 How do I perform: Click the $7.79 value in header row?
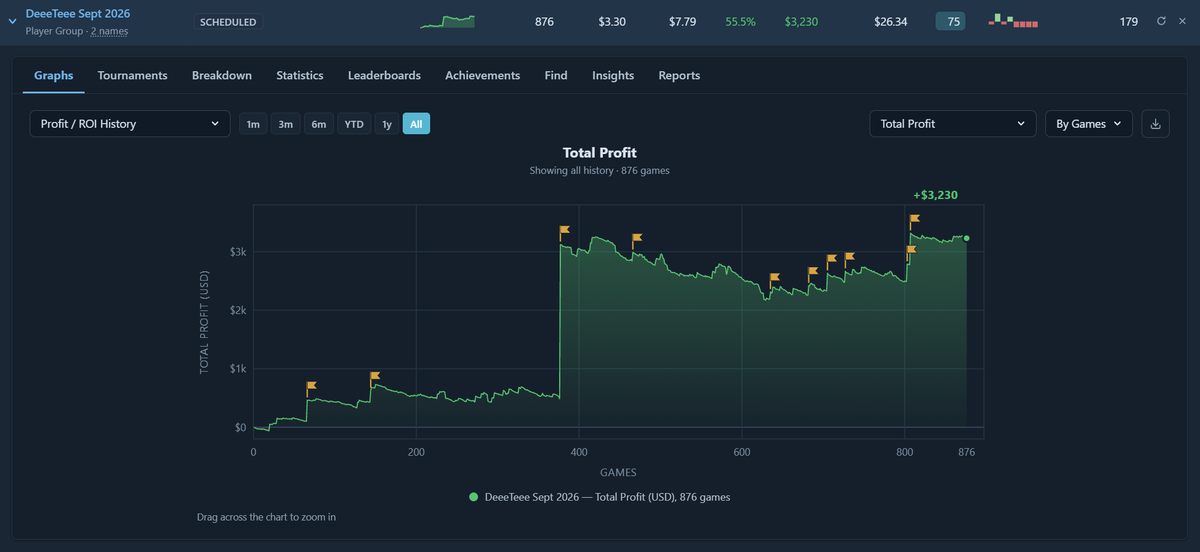pyautogui.click(x=682, y=21)
